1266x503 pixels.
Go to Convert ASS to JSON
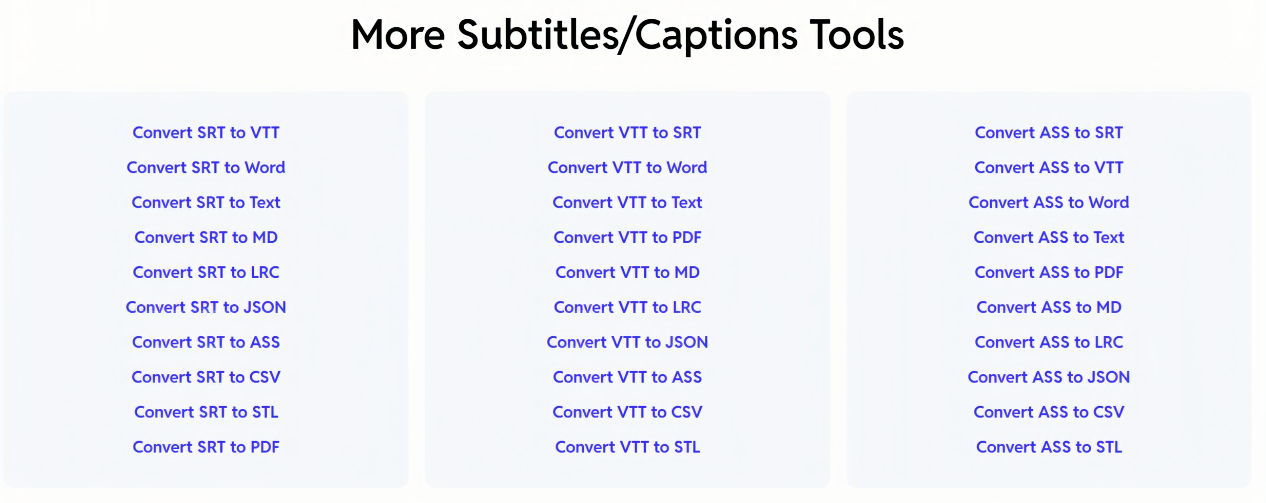click(1049, 377)
